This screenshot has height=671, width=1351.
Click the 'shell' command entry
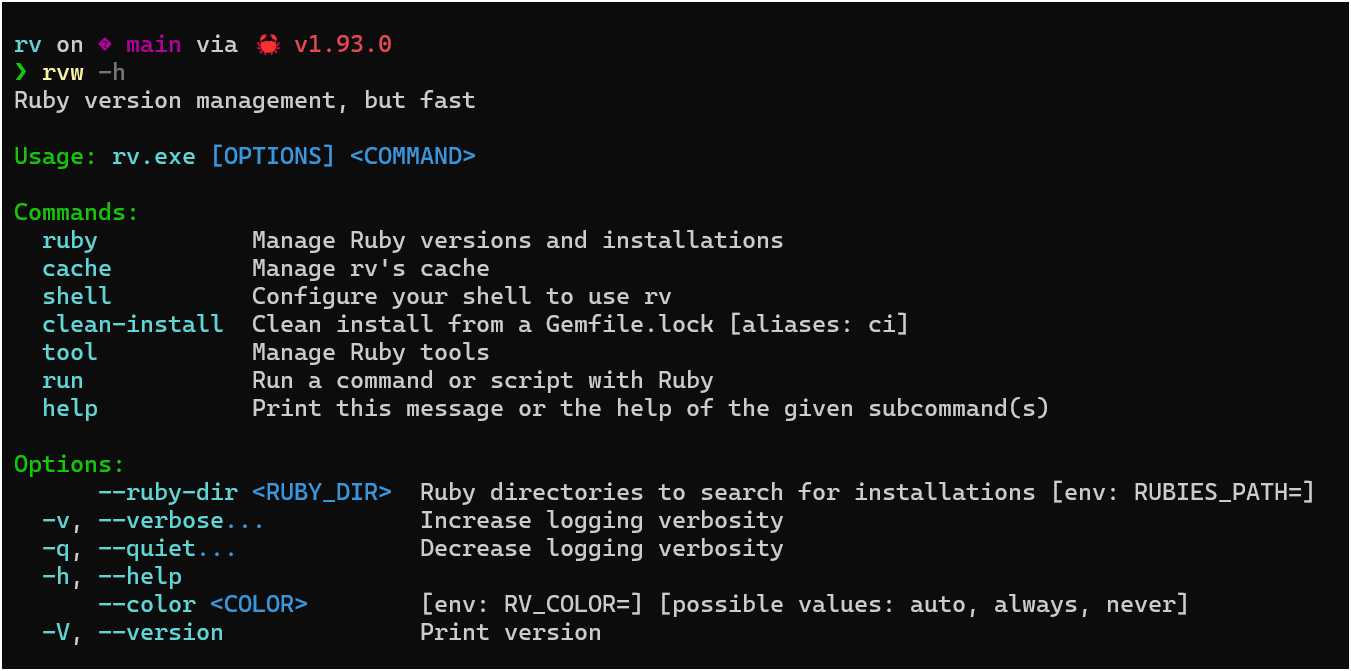pyautogui.click(x=77, y=297)
